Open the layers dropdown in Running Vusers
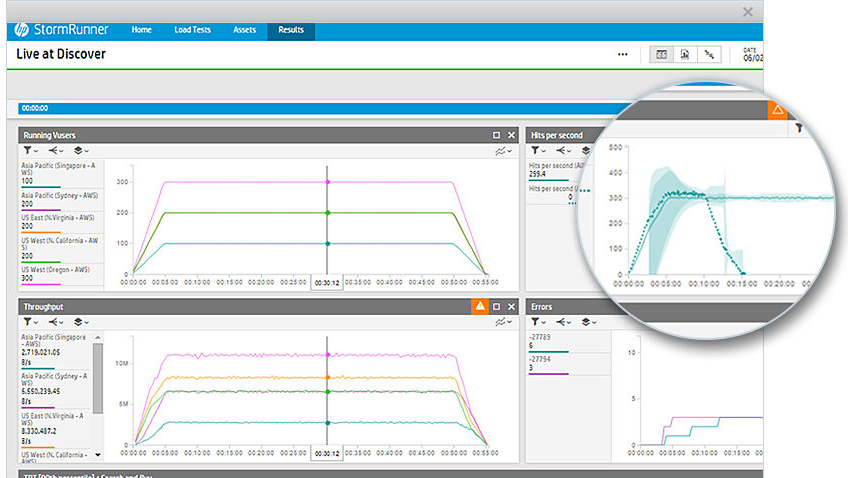The height and width of the screenshot is (478, 848). (x=81, y=150)
